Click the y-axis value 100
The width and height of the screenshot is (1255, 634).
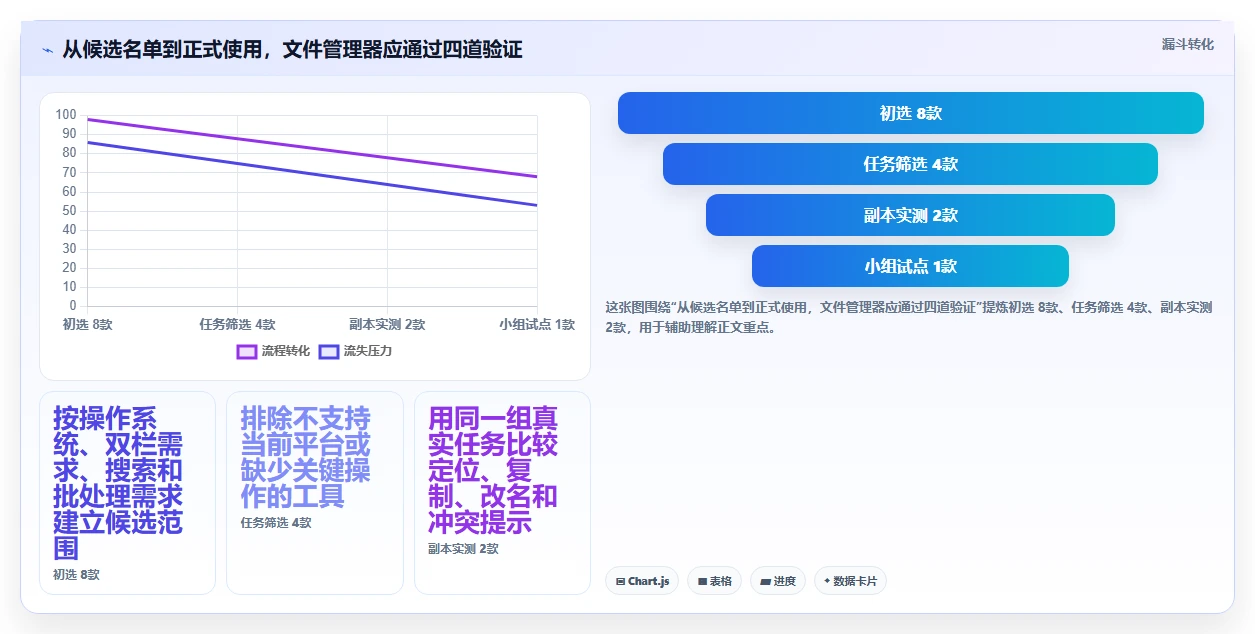click(x=66, y=115)
